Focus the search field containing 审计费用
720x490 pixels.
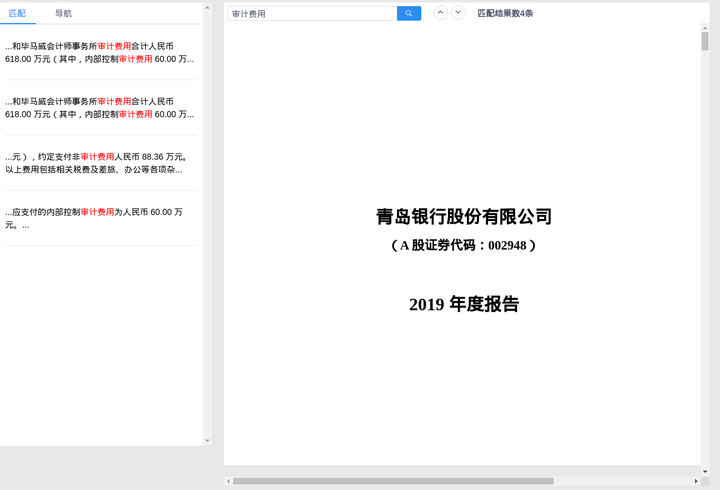coord(312,14)
